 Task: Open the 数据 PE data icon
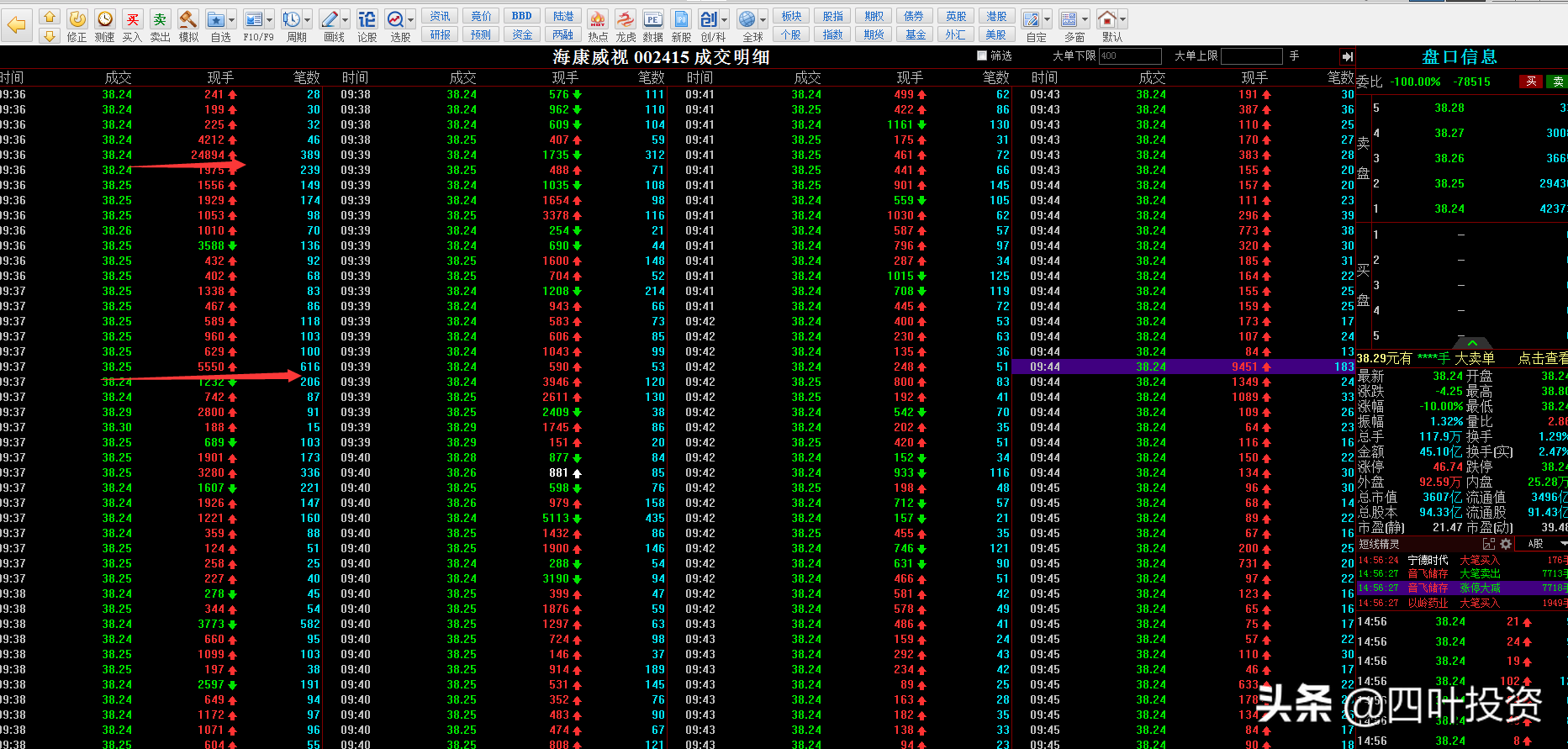coord(653,26)
